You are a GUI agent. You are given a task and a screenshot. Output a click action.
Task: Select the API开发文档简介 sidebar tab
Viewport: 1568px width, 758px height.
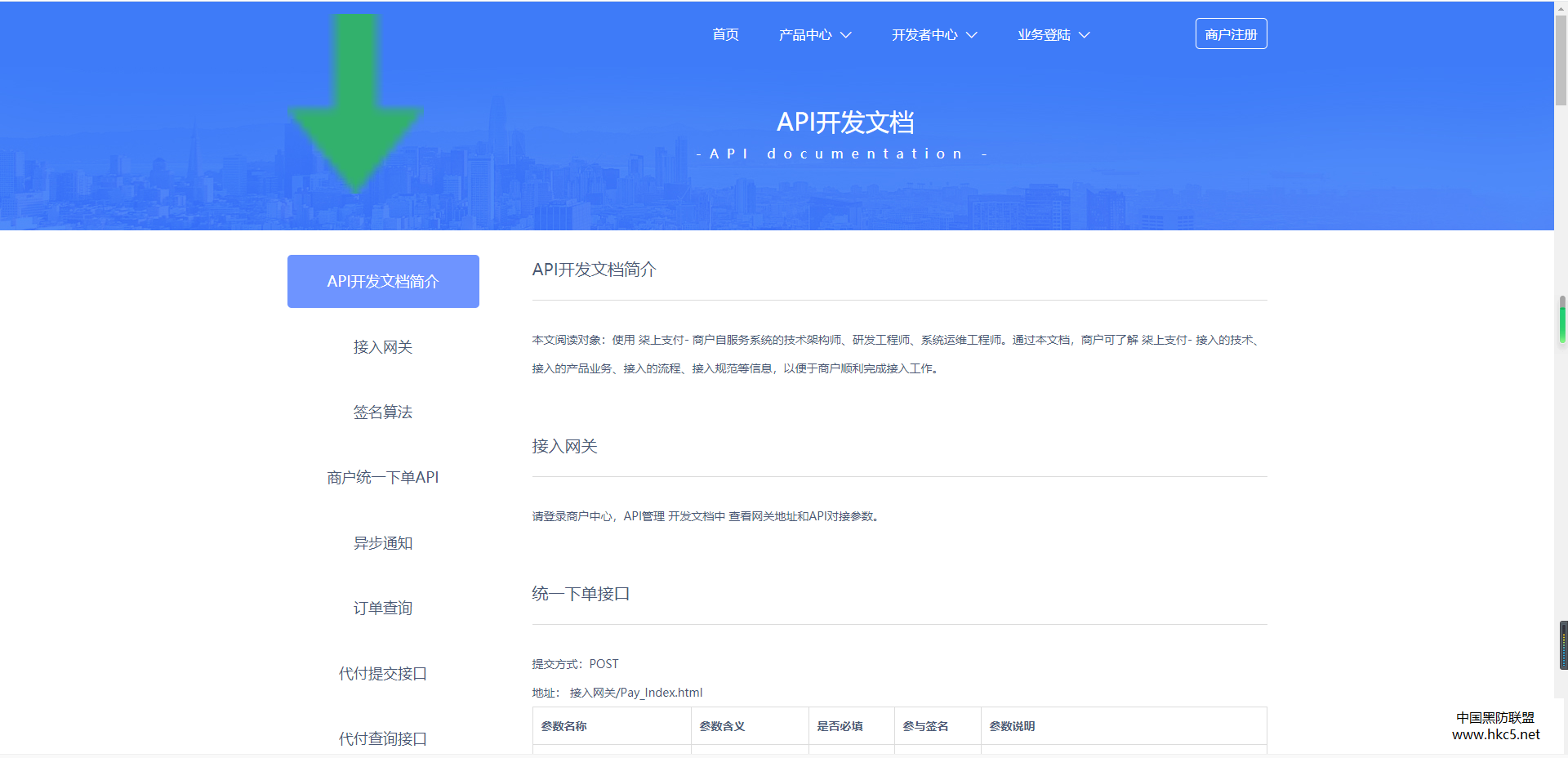click(x=383, y=281)
